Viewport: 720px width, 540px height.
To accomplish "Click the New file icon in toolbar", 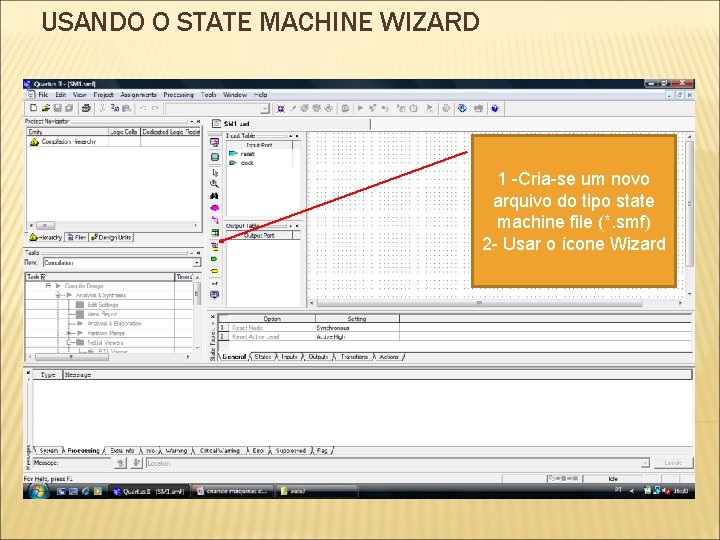I will [x=33, y=108].
